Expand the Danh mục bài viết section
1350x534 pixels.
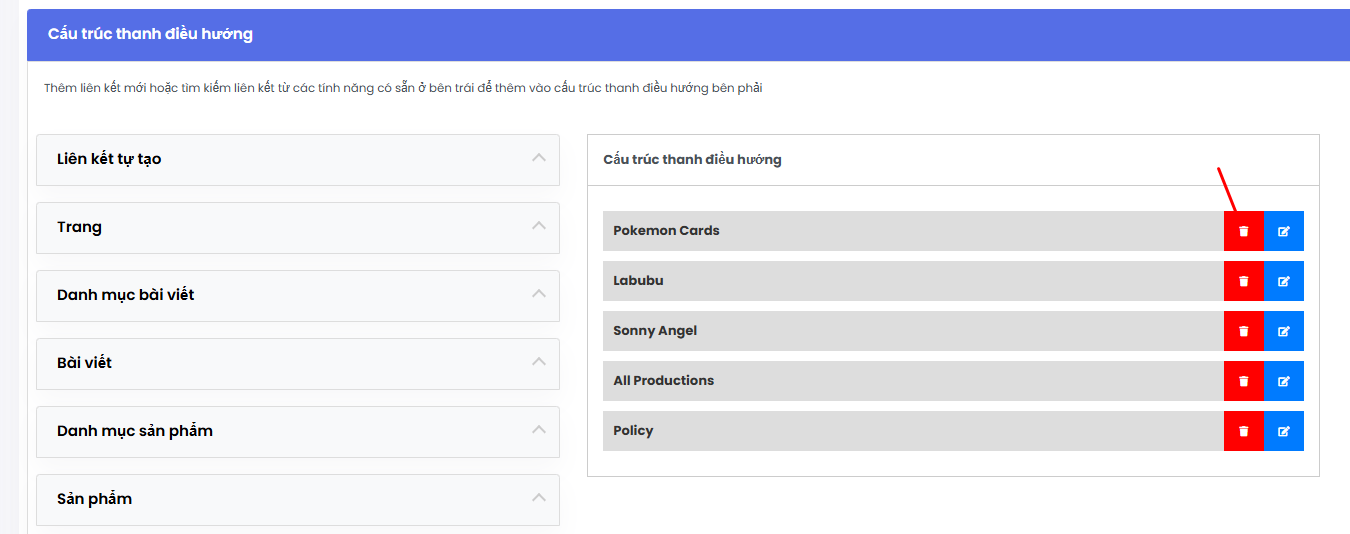[298, 296]
